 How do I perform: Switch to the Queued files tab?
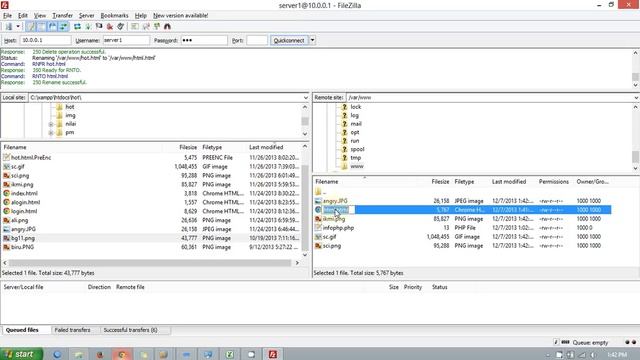pos(22,330)
